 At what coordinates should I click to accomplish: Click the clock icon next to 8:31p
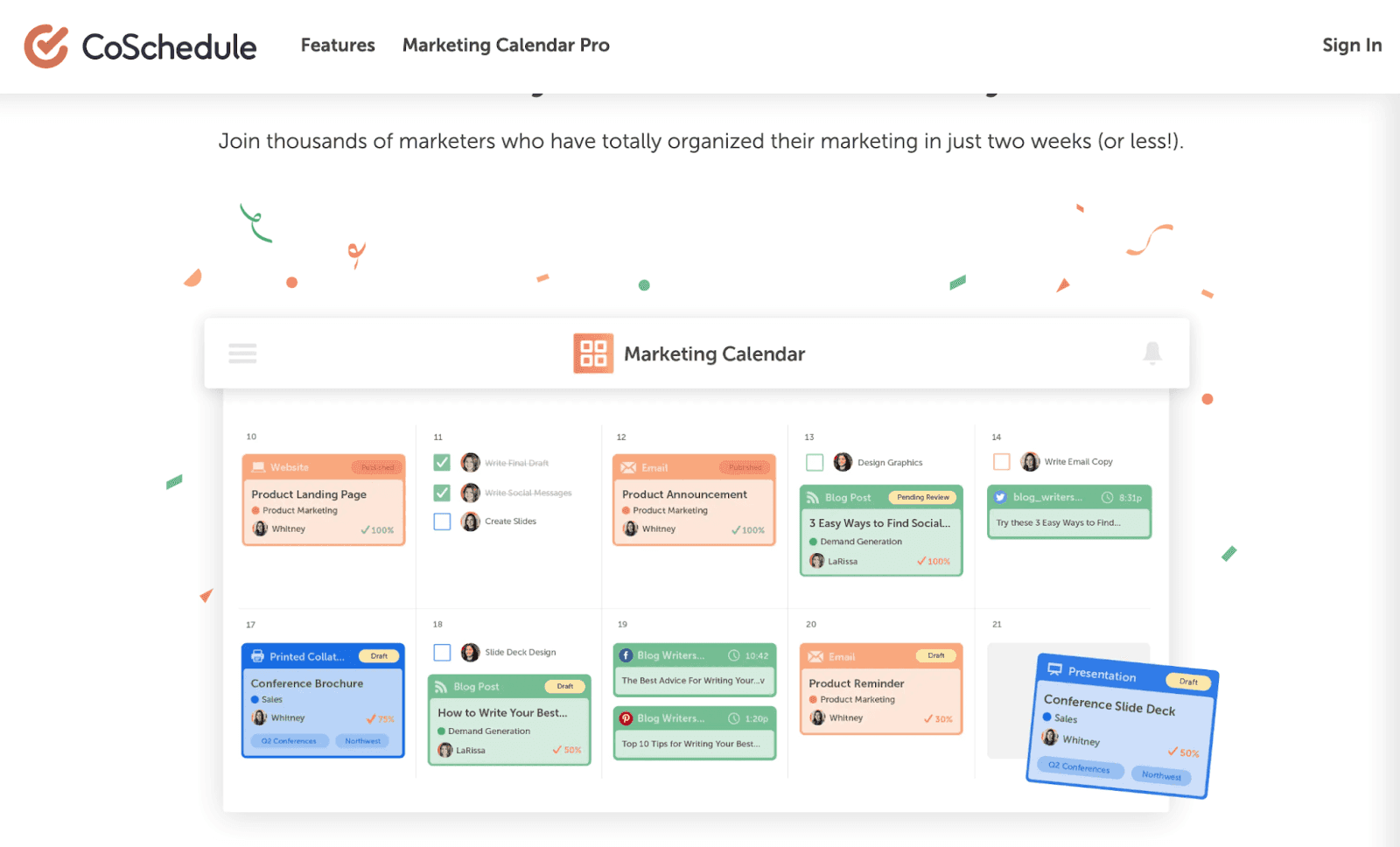click(x=1107, y=497)
